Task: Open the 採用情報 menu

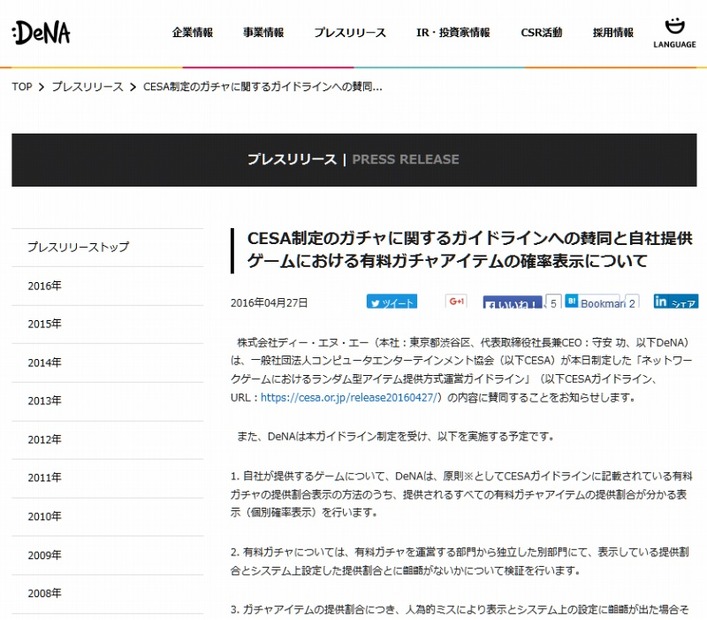Action: point(612,33)
